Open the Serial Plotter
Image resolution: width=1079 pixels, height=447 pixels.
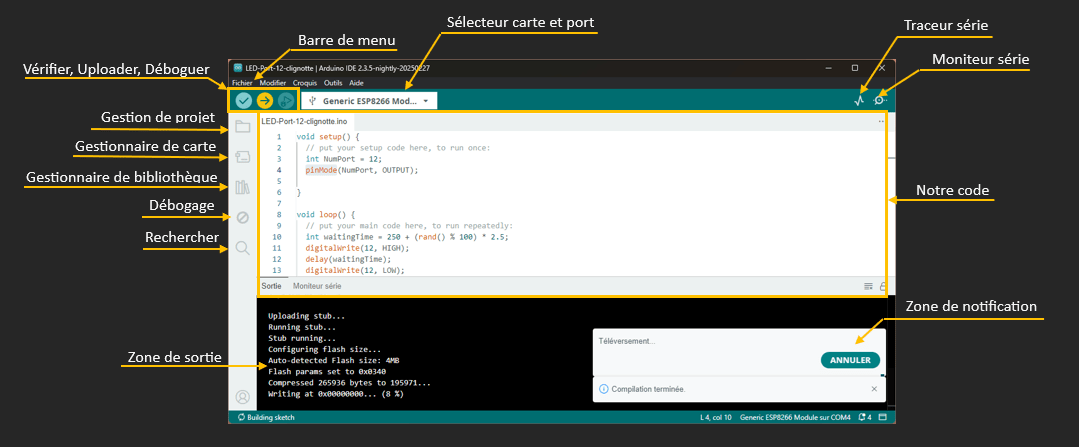coord(859,100)
